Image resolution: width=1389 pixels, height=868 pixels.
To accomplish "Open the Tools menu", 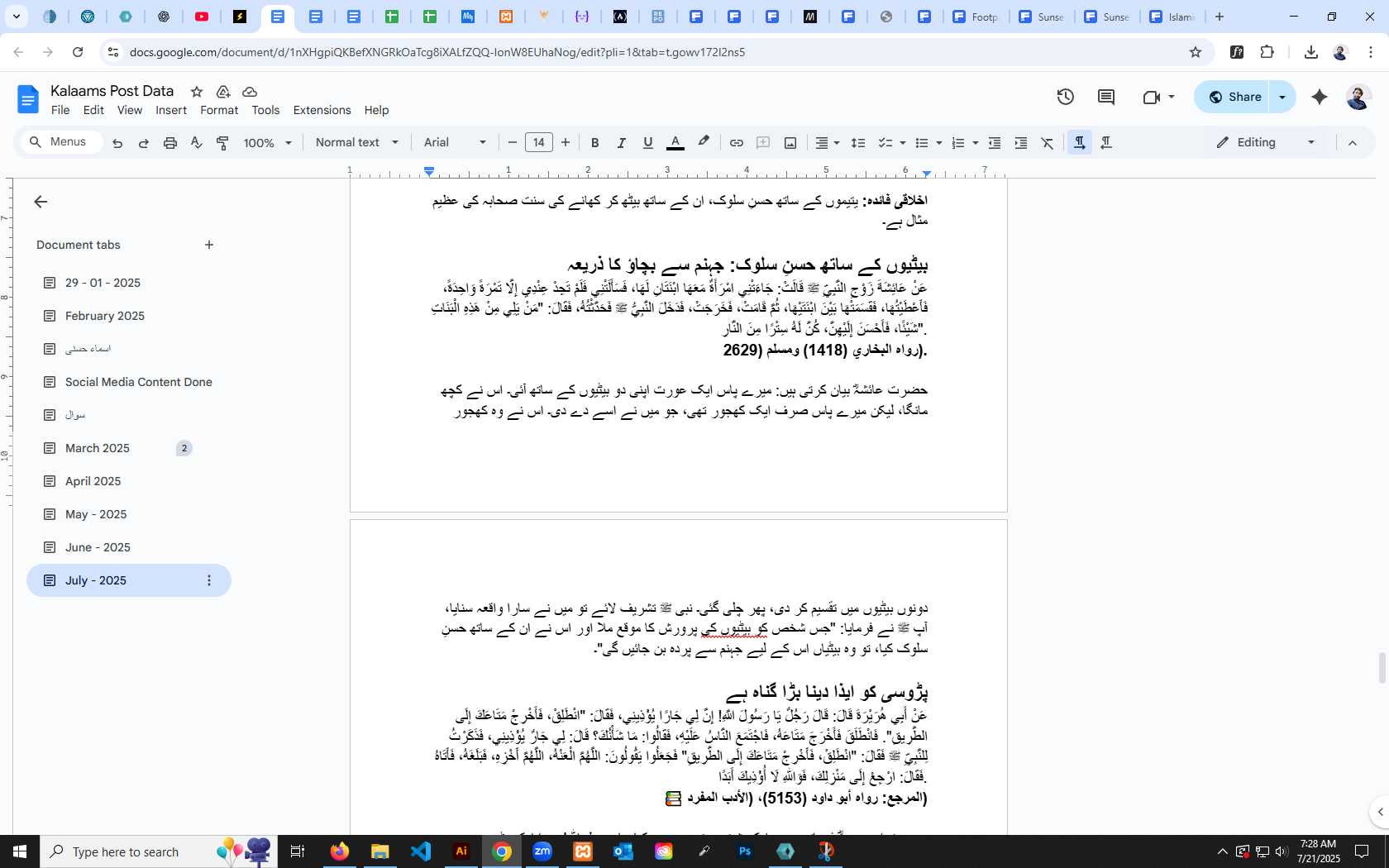I will click(265, 110).
